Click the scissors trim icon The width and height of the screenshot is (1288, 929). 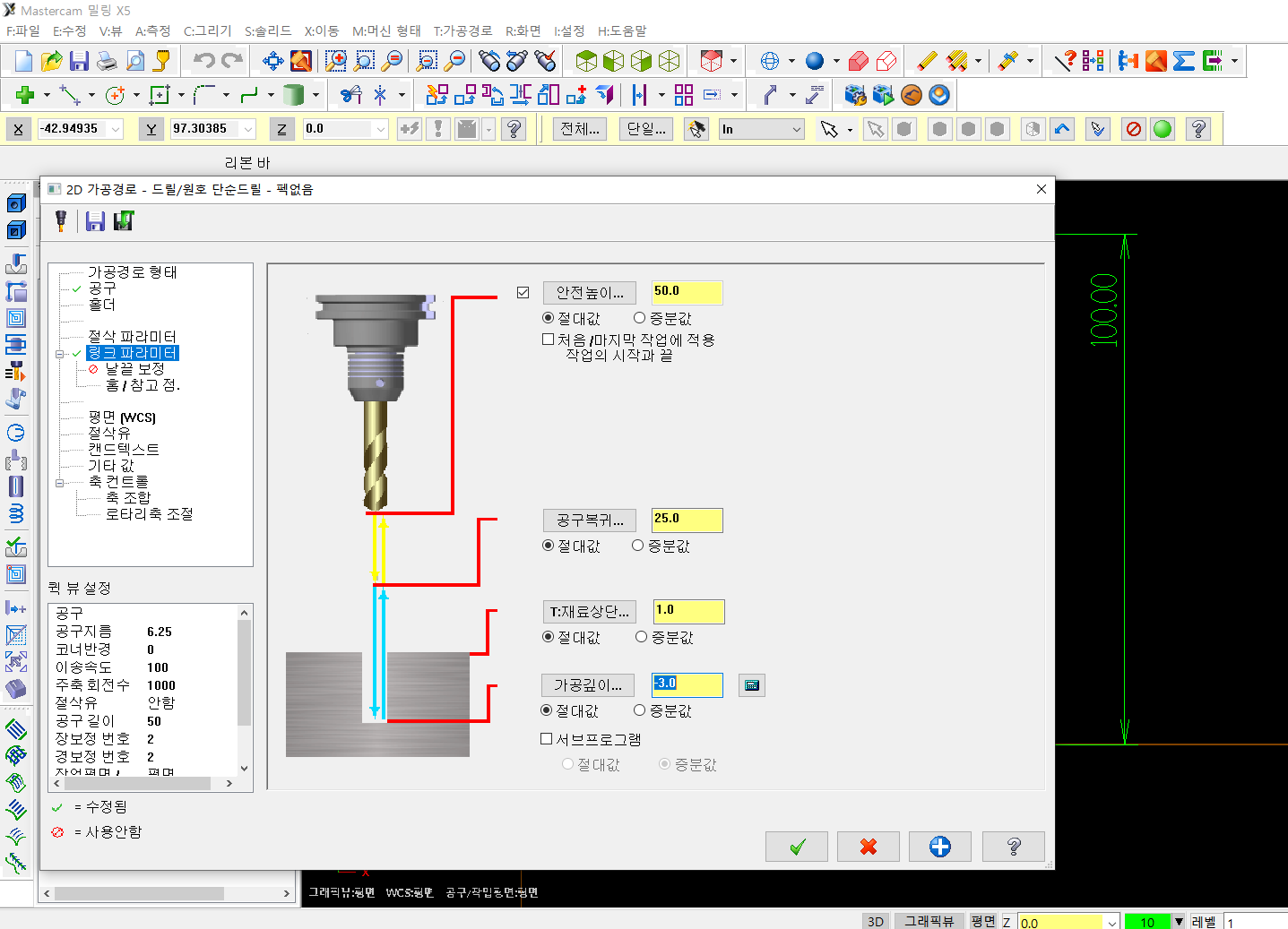pos(350,95)
